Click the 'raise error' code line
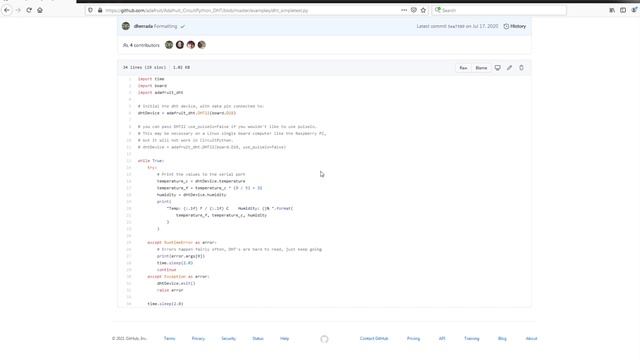This screenshot has width=640, height=360. click(170, 290)
